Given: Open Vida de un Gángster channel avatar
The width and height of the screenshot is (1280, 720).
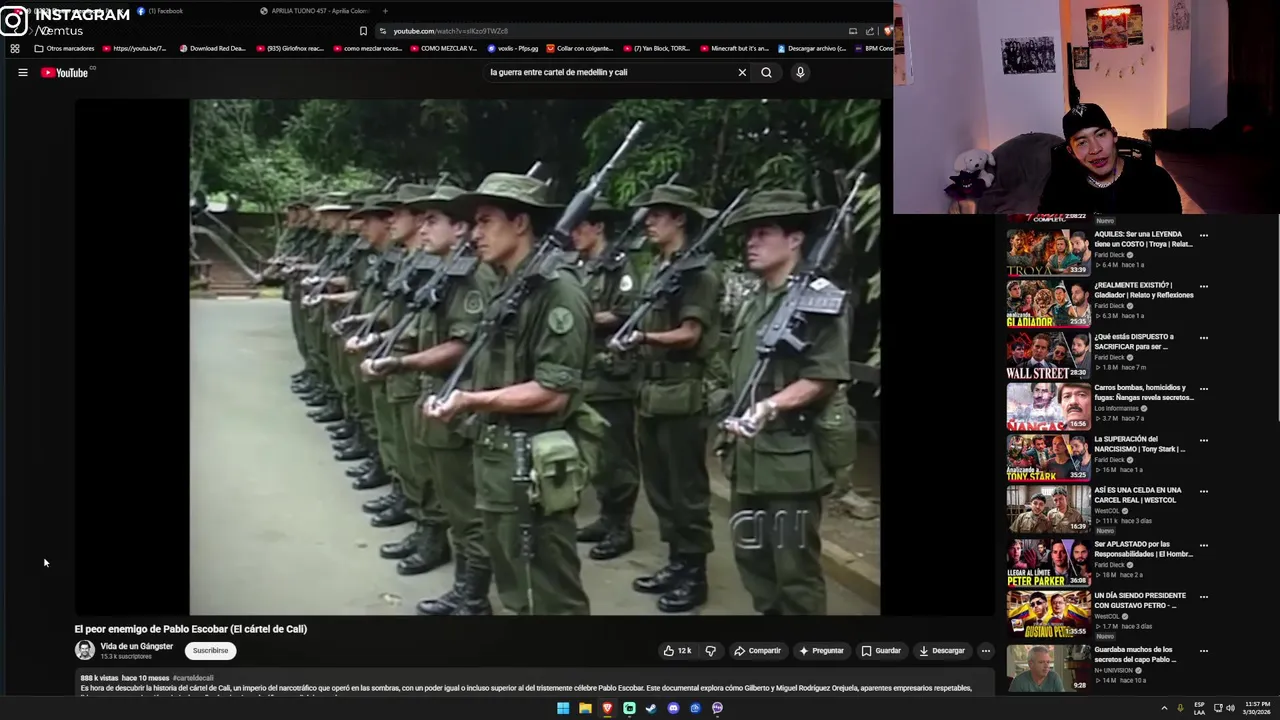Looking at the screenshot, I should [85, 650].
